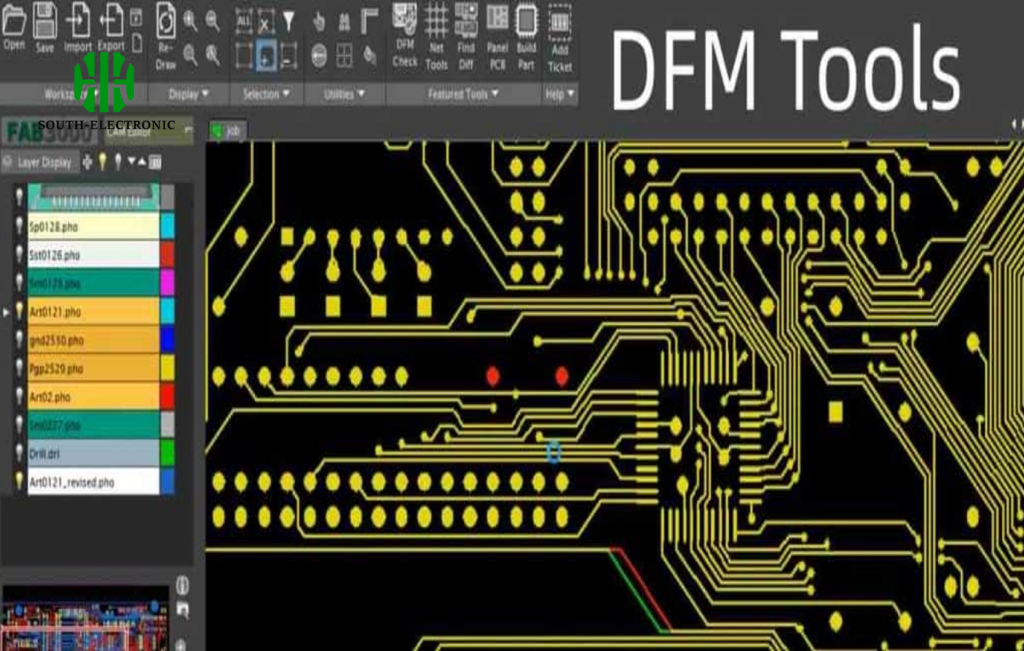
Task: Click the clear selection X icon
Action: pyautogui.click(x=265, y=22)
